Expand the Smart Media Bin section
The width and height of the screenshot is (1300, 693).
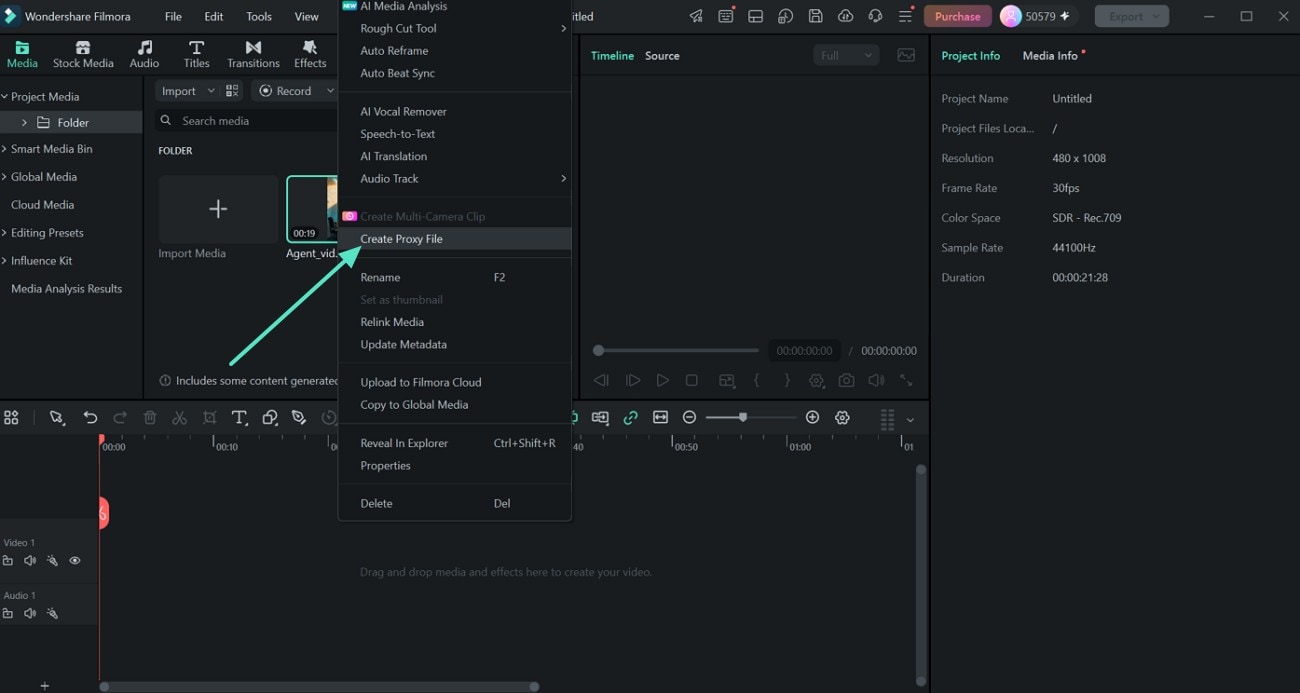4,149
